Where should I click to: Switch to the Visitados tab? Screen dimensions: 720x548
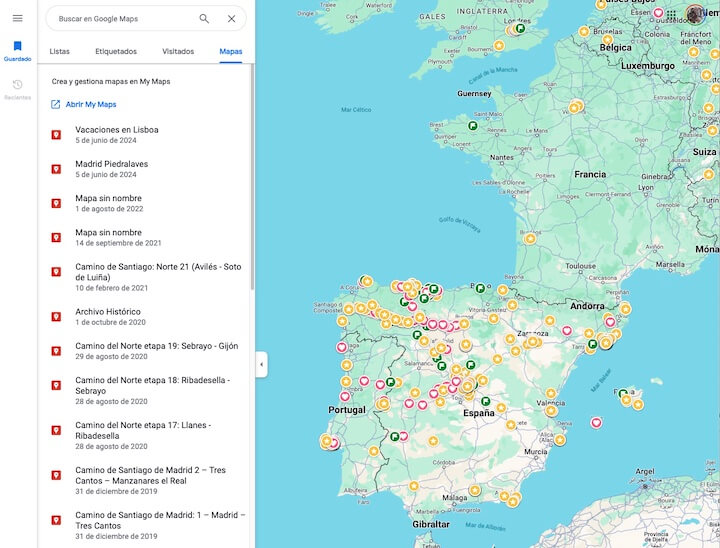pyautogui.click(x=178, y=51)
